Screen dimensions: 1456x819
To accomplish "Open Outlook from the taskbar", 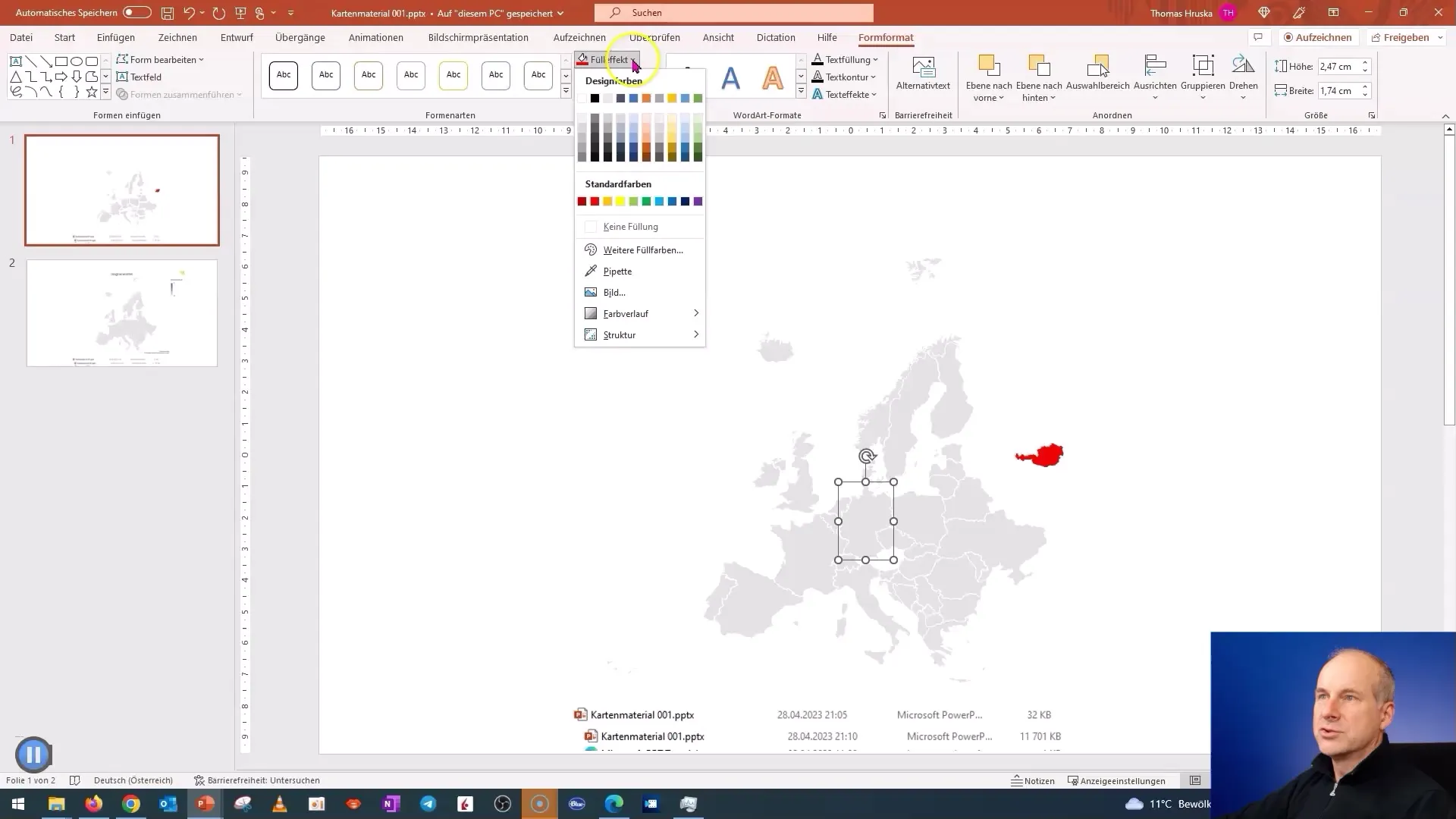I will coord(168,804).
